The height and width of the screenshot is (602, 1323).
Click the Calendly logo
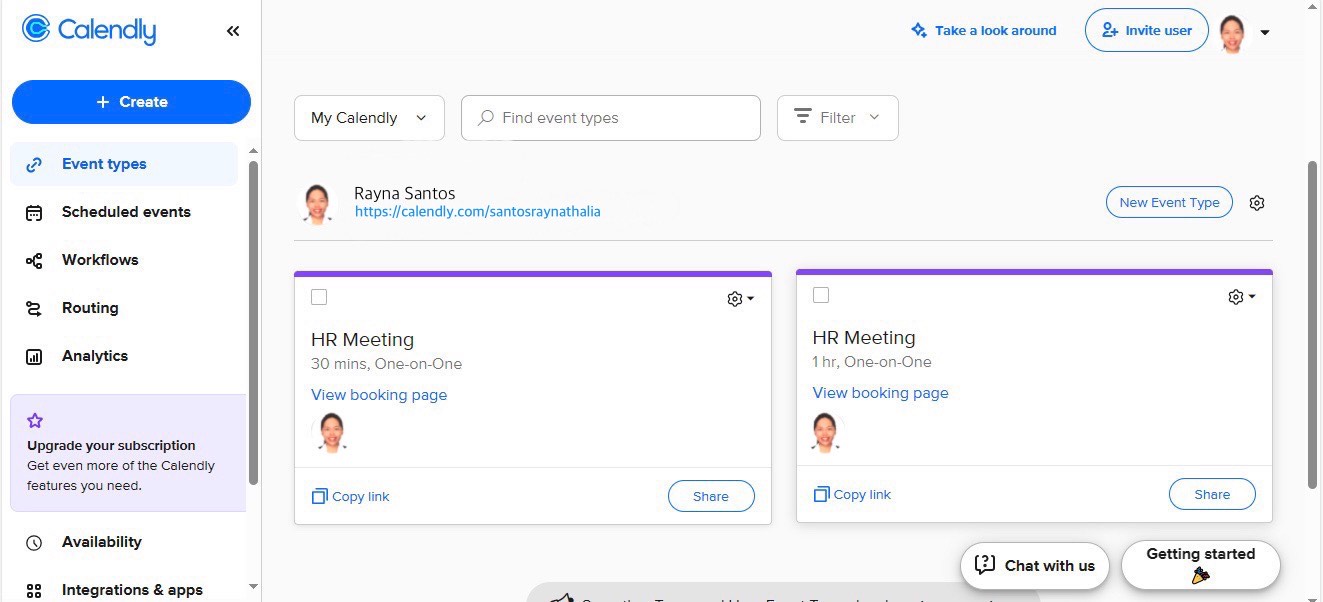click(89, 30)
